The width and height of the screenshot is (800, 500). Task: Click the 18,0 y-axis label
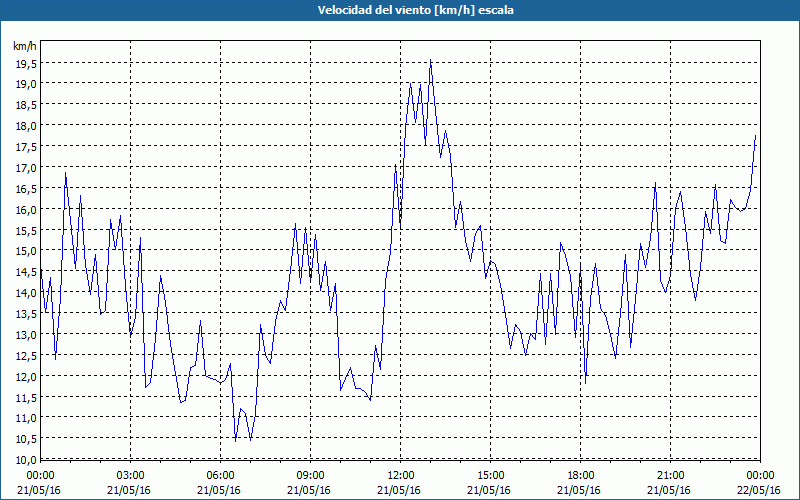25,126
